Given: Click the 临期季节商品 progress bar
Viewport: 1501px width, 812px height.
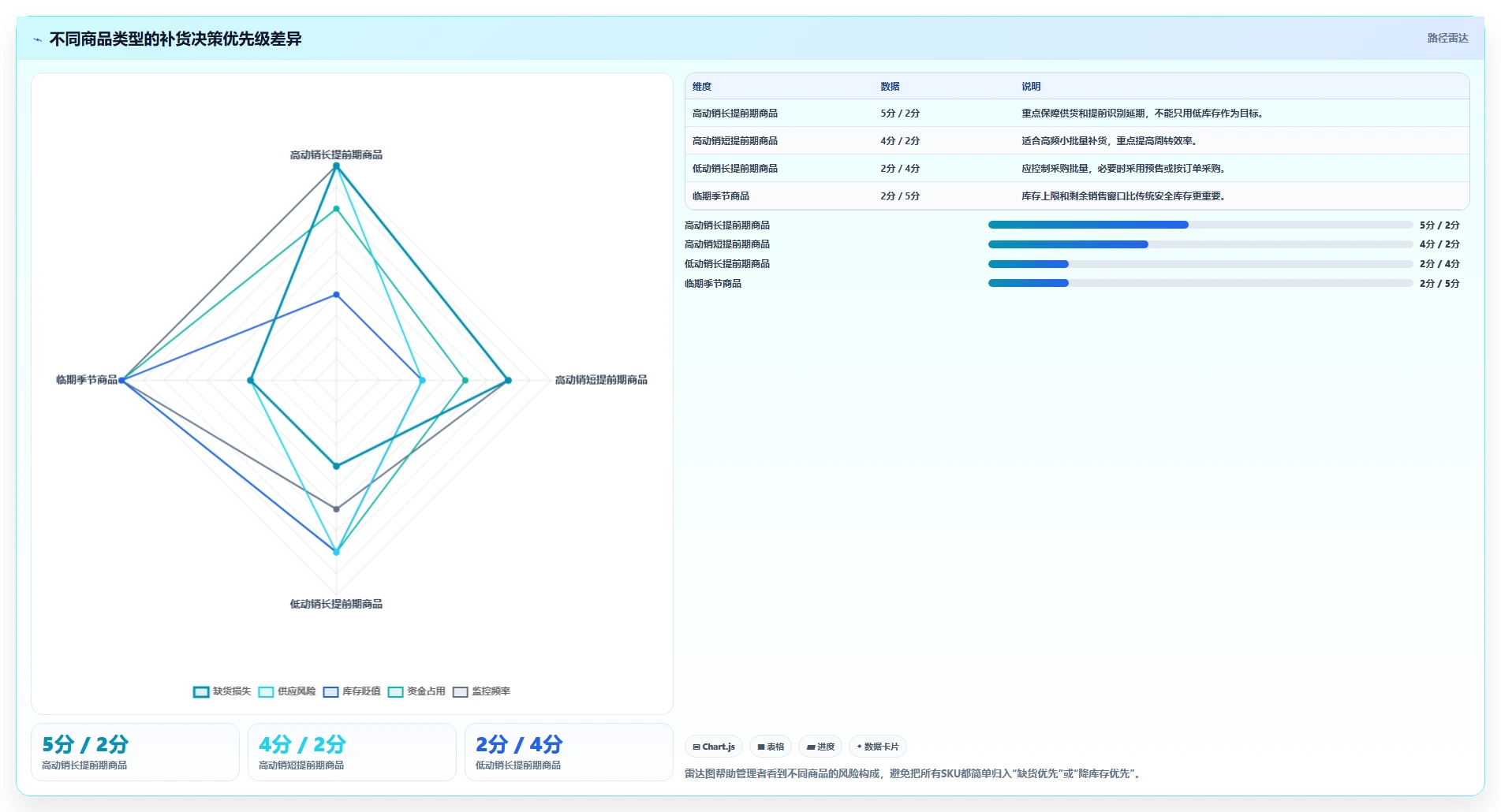Looking at the screenshot, I should (x=1200, y=283).
